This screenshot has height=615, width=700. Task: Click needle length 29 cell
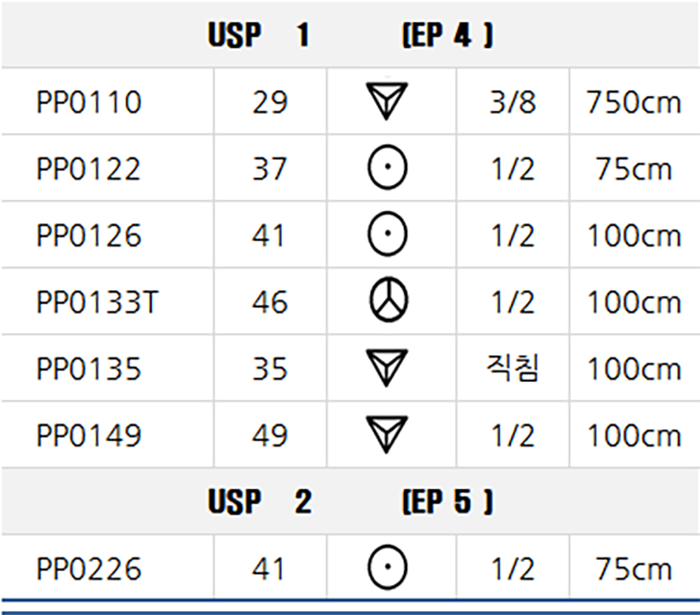click(270, 102)
